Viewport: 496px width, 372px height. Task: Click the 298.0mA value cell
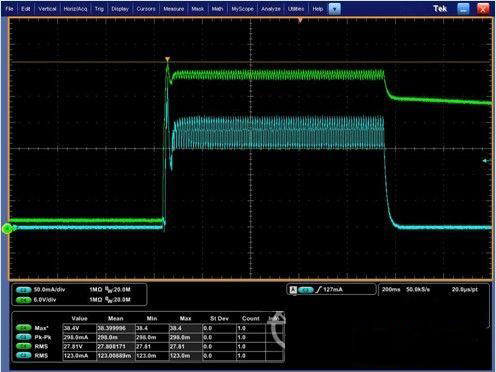click(x=79, y=338)
